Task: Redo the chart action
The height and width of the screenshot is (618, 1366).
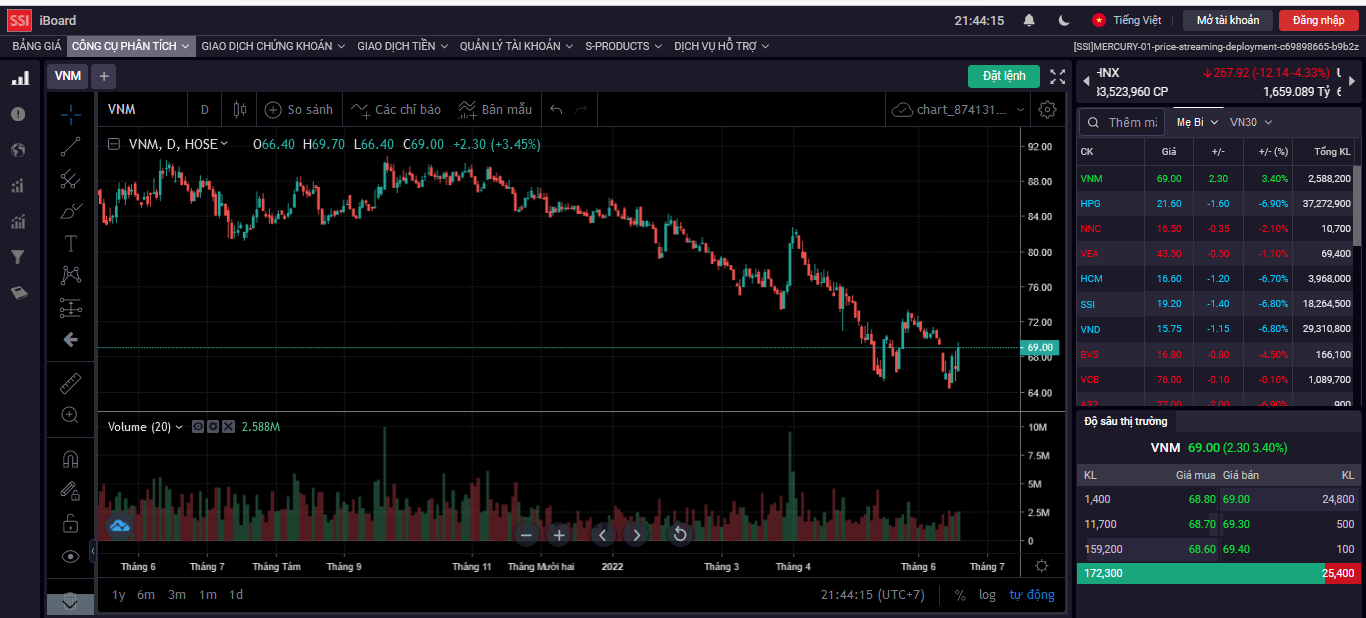Action: (x=581, y=109)
